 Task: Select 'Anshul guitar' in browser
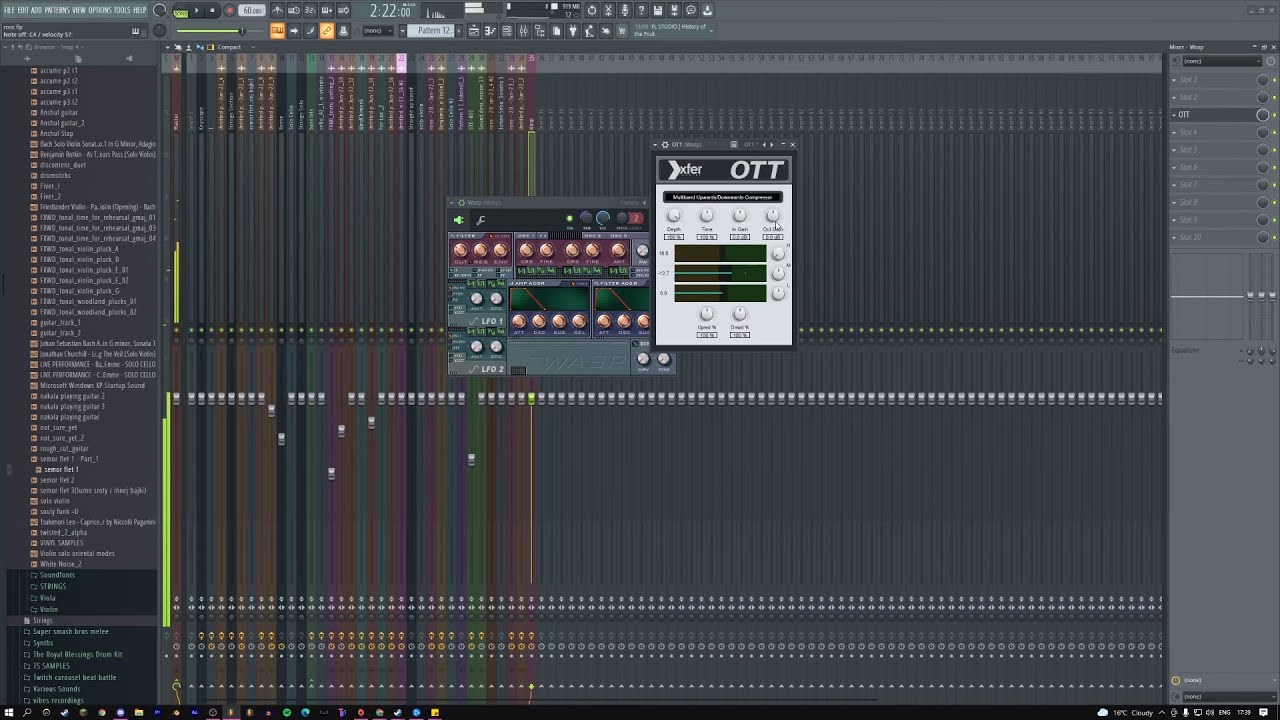pos(59,112)
